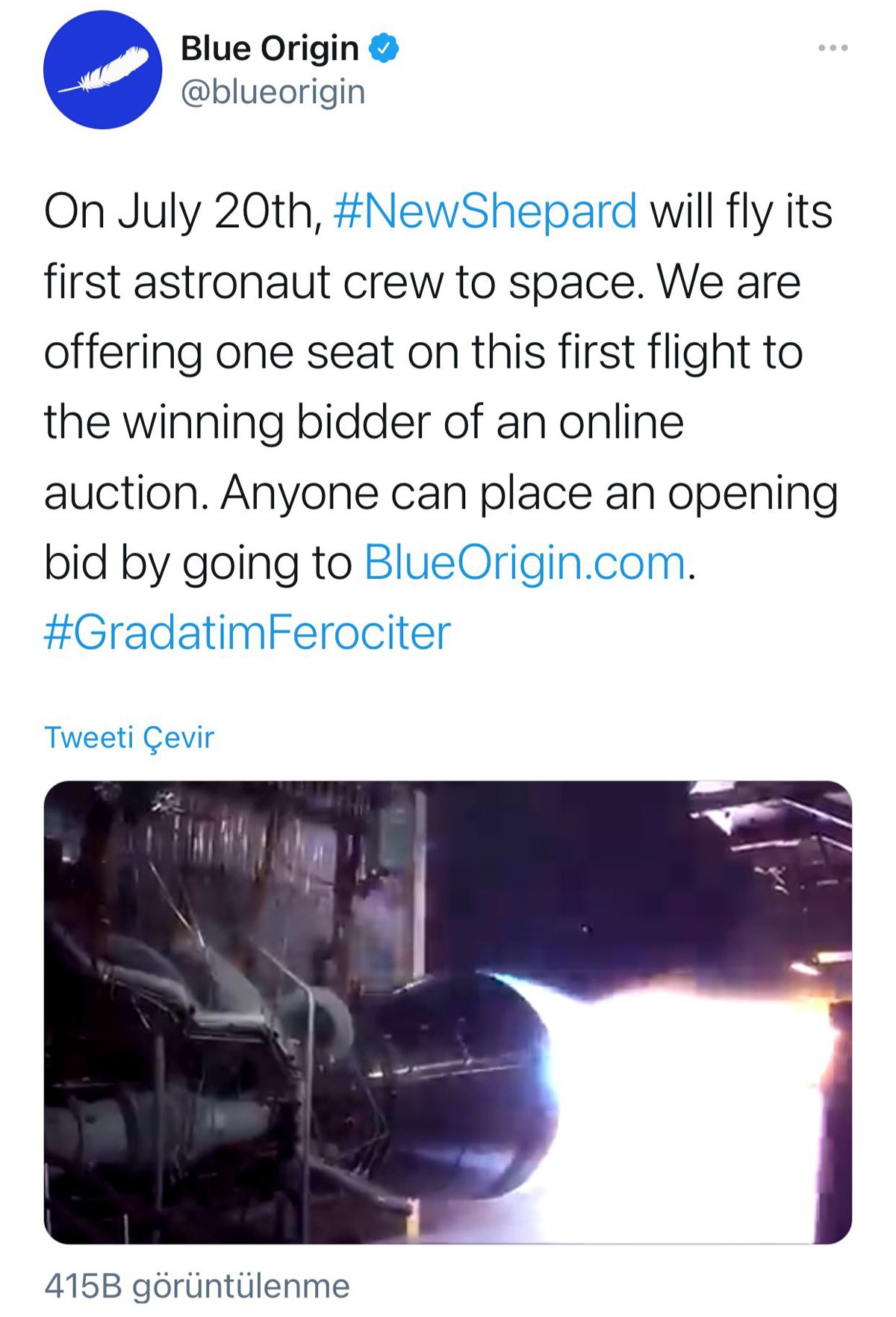This screenshot has width=896, height=1317.
Task: Tap the 415B görüntülenme view count
Action: [197, 1286]
